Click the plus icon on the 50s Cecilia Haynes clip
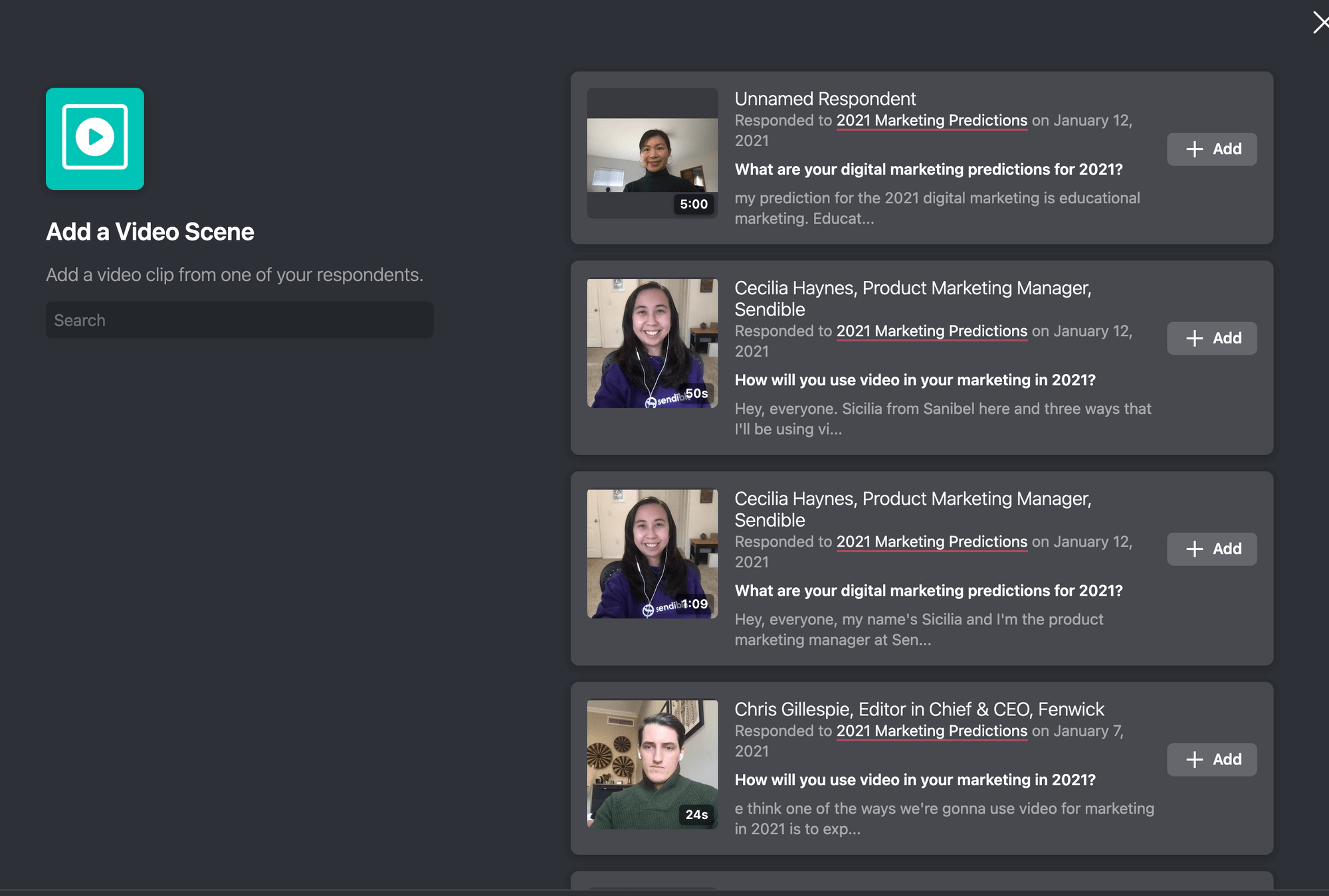 (1195, 338)
